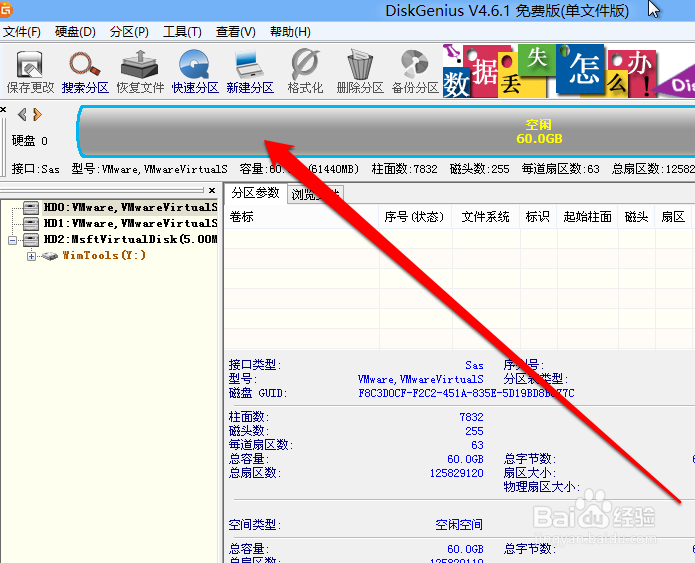Open the 分区(P) menu
Screen dimensions: 695x563
pos(129,32)
